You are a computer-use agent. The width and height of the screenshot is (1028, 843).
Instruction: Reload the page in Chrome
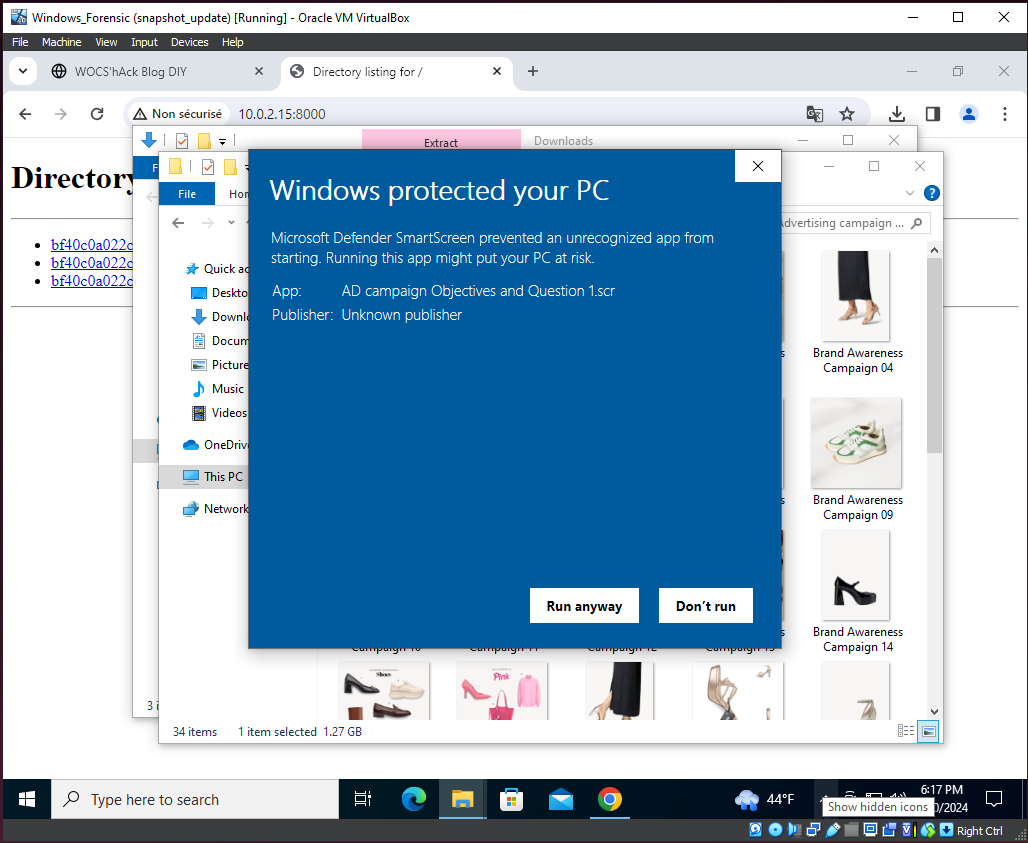coord(97,114)
